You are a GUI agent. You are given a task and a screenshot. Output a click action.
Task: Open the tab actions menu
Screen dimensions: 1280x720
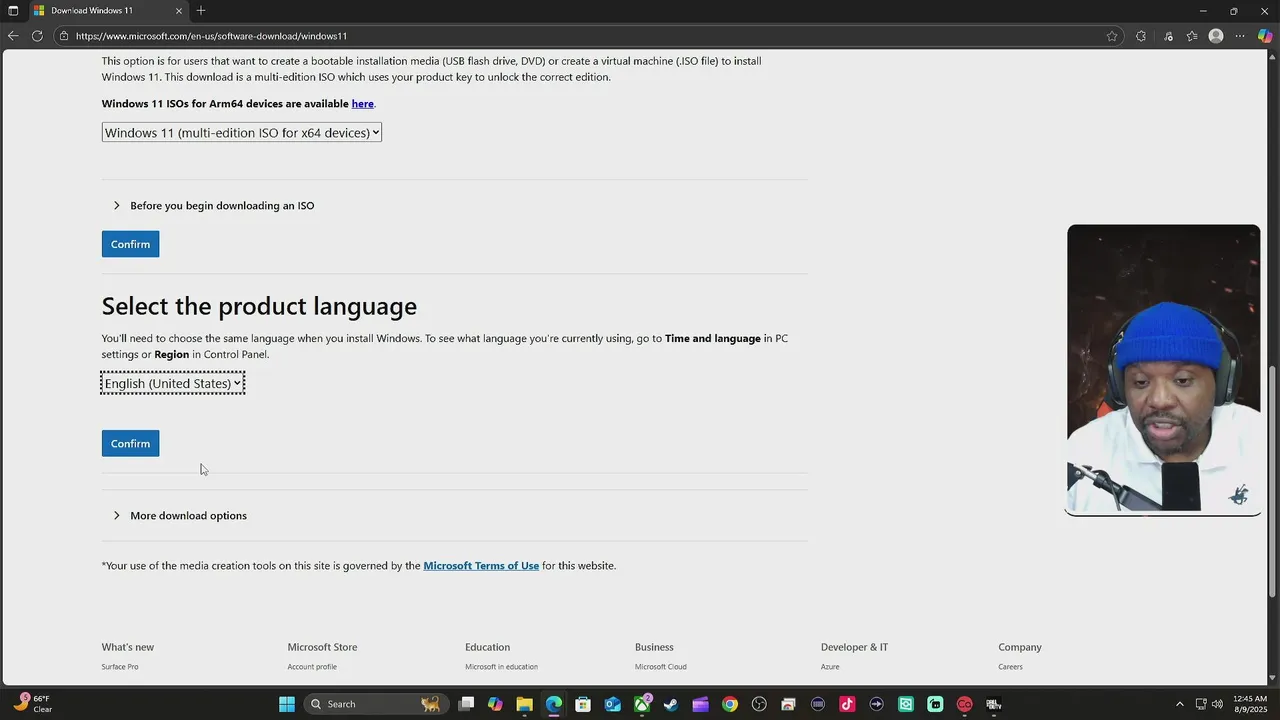pyautogui.click(x=13, y=10)
